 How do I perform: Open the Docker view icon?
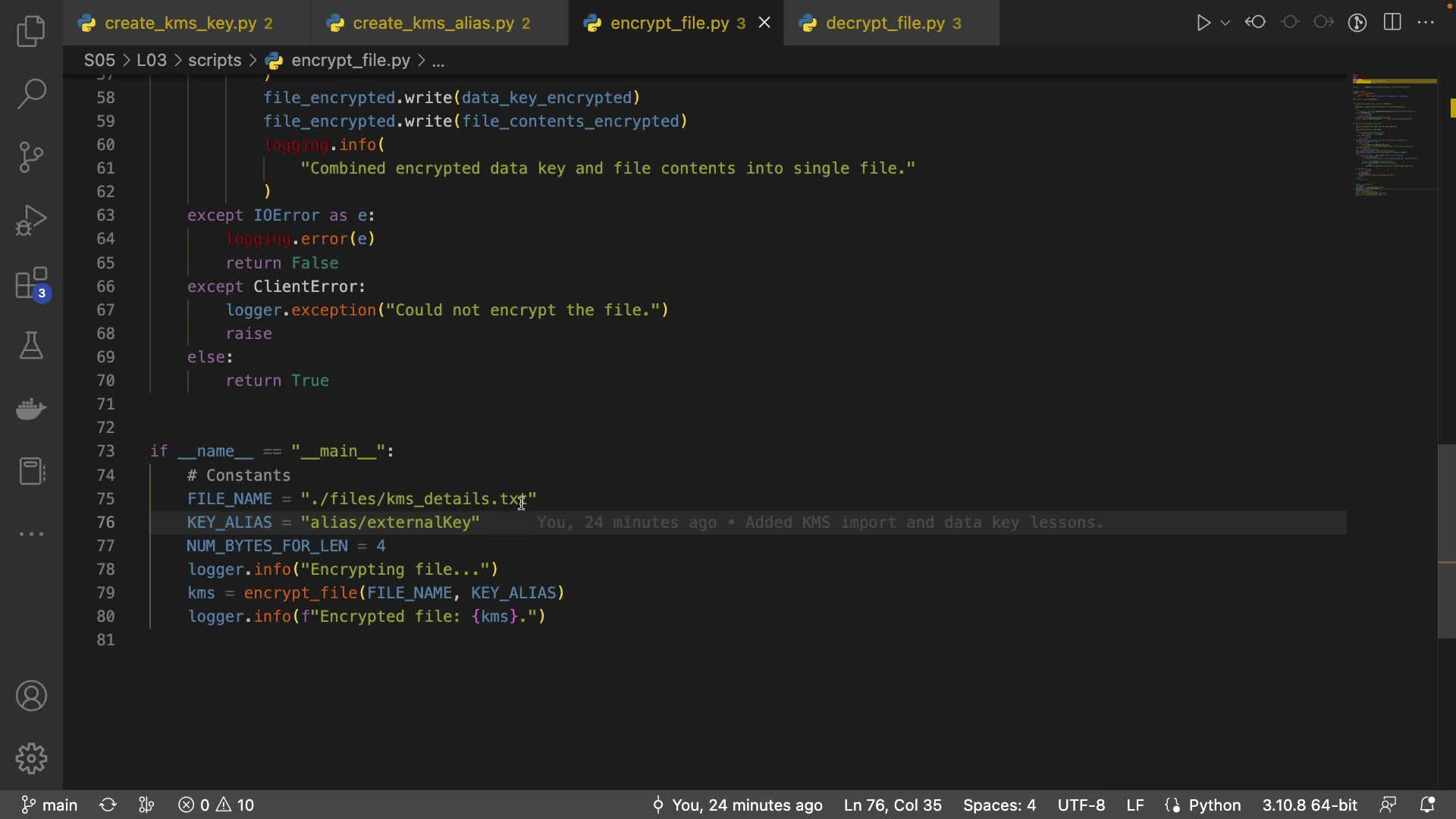31,409
